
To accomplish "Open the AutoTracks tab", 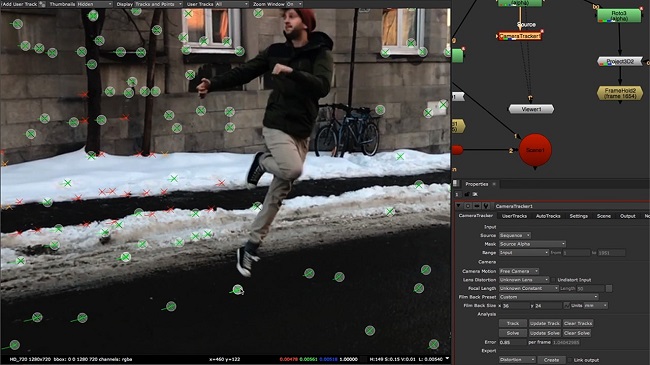I will pyautogui.click(x=548, y=216).
